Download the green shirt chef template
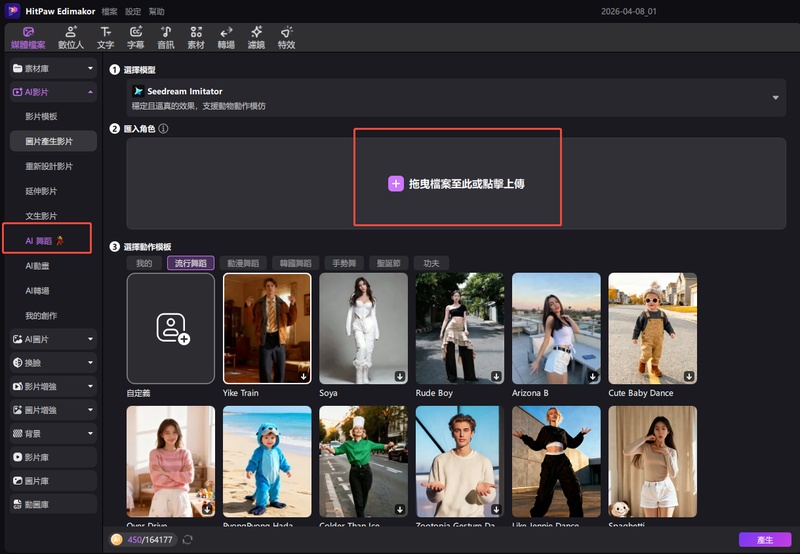The width and height of the screenshot is (800, 554). (x=400, y=509)
